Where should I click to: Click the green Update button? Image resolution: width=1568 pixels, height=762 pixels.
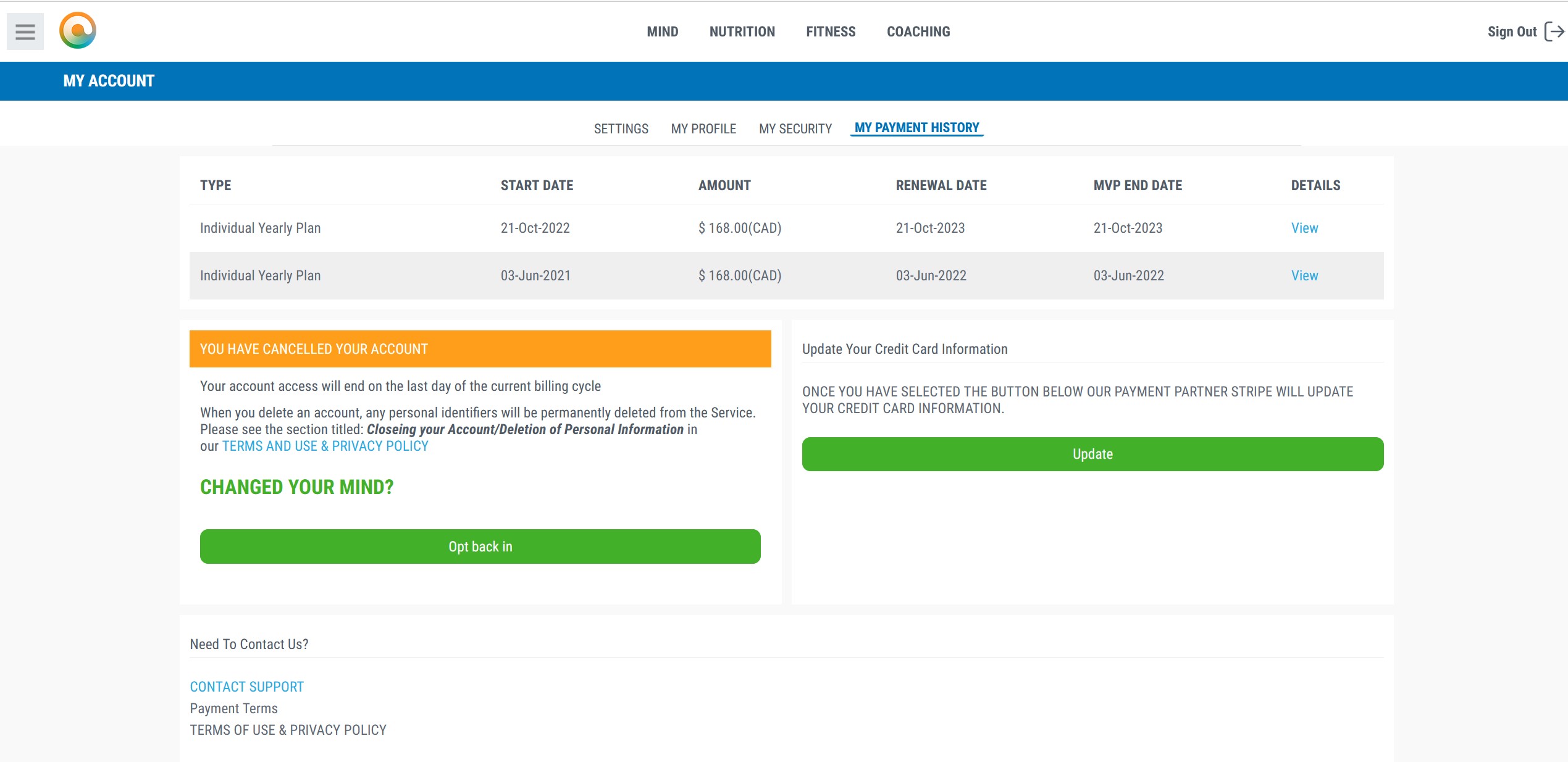[1092, 454]
